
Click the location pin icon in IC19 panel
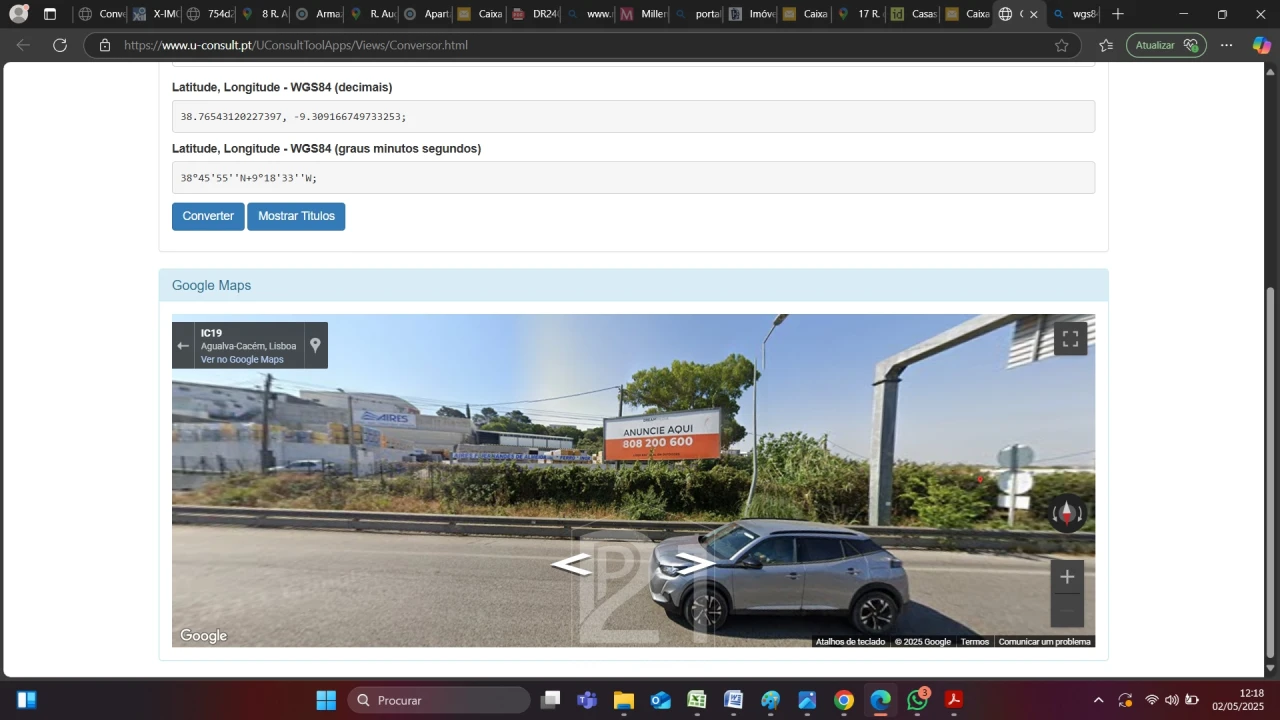[315, 345]
